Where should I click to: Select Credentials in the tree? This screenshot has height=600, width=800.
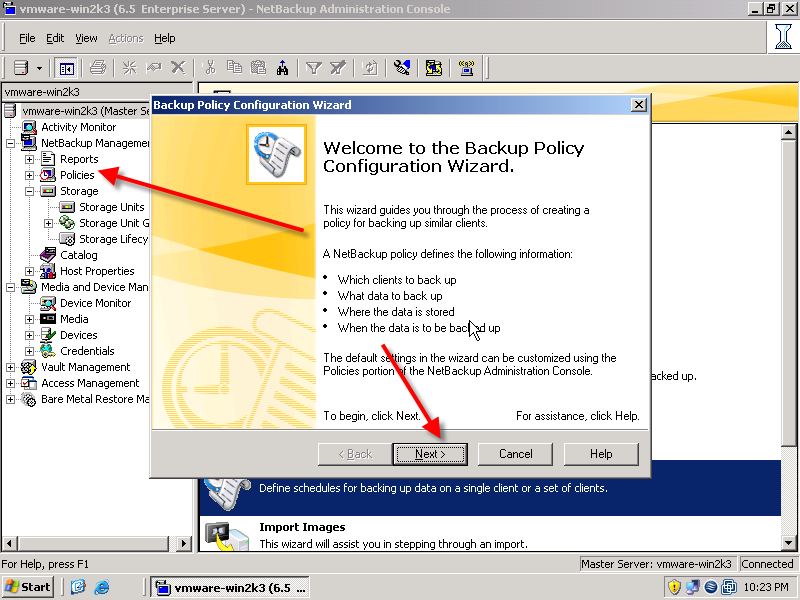[87, 351]
